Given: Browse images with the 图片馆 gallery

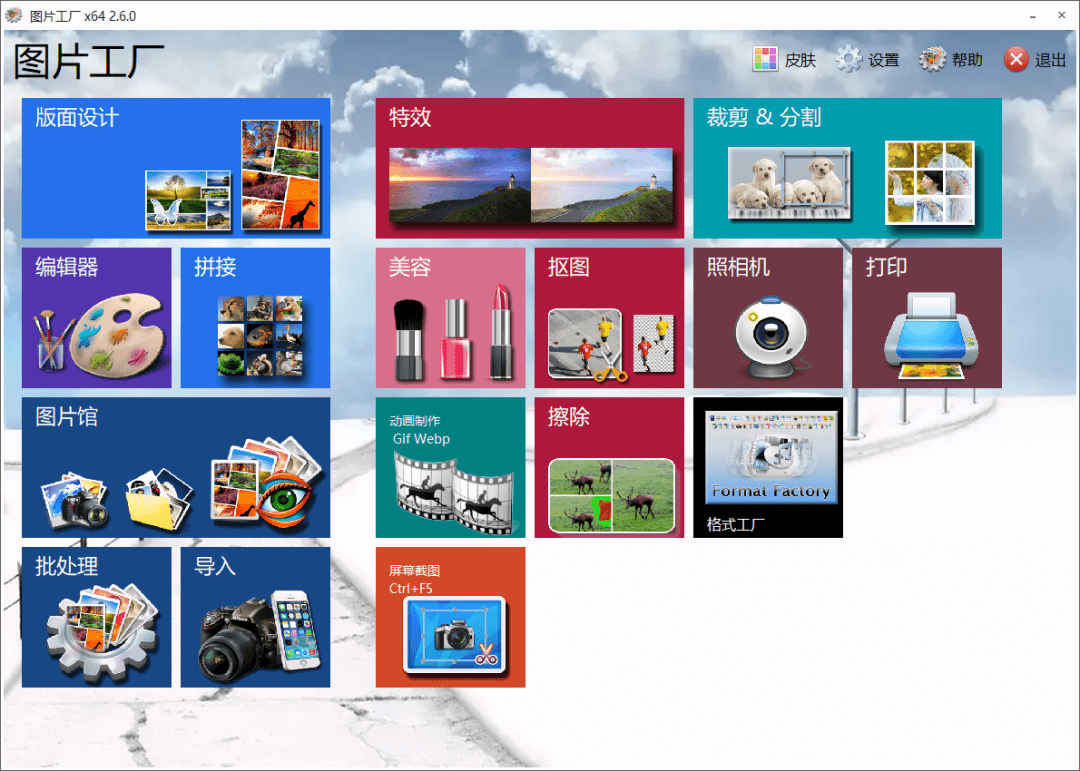Looking at the screenshot, I should coord(175,467).
